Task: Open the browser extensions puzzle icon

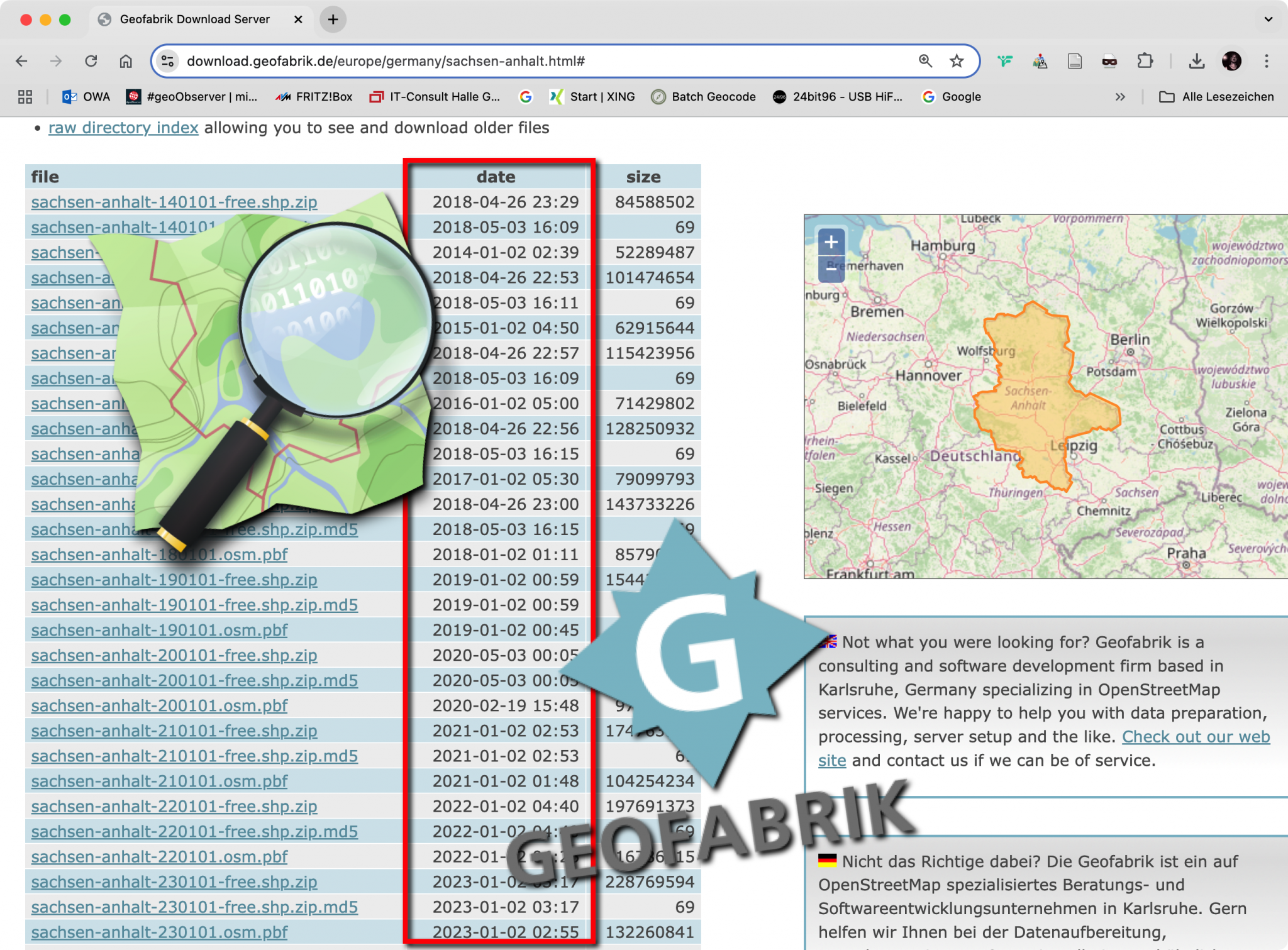Action: (1145, 61)
